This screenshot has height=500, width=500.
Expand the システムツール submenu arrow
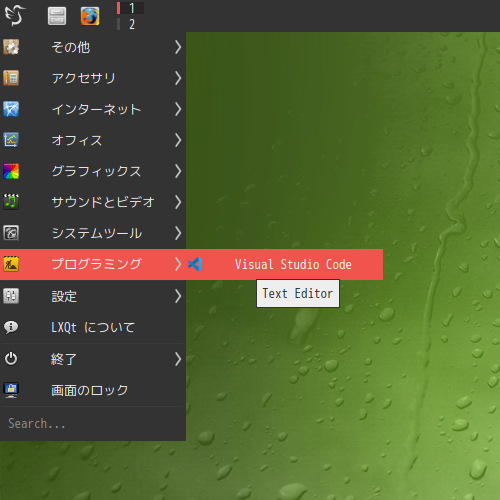[x=178, y=233]
